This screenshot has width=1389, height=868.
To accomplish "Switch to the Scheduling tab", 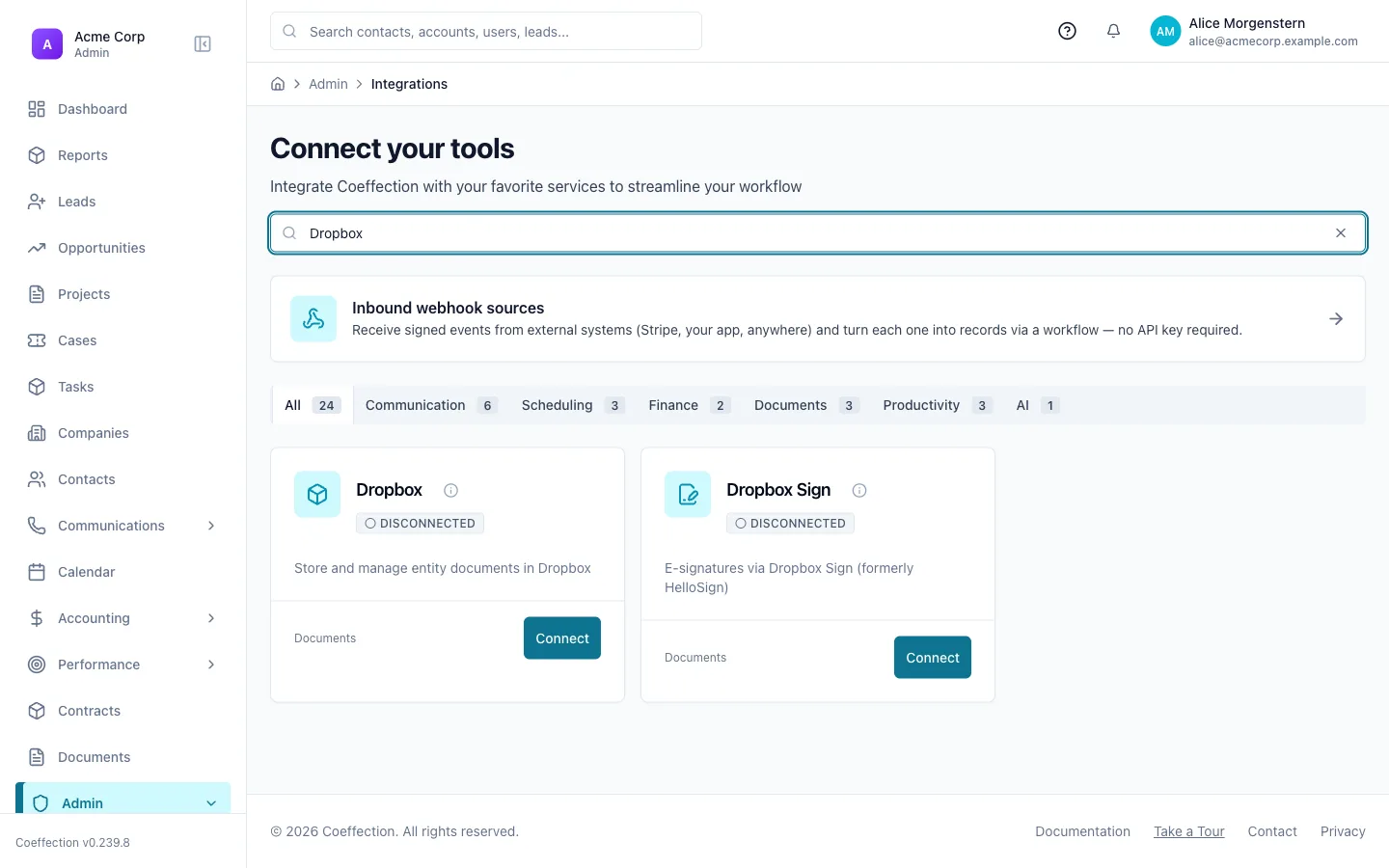I will click(573, 405).
